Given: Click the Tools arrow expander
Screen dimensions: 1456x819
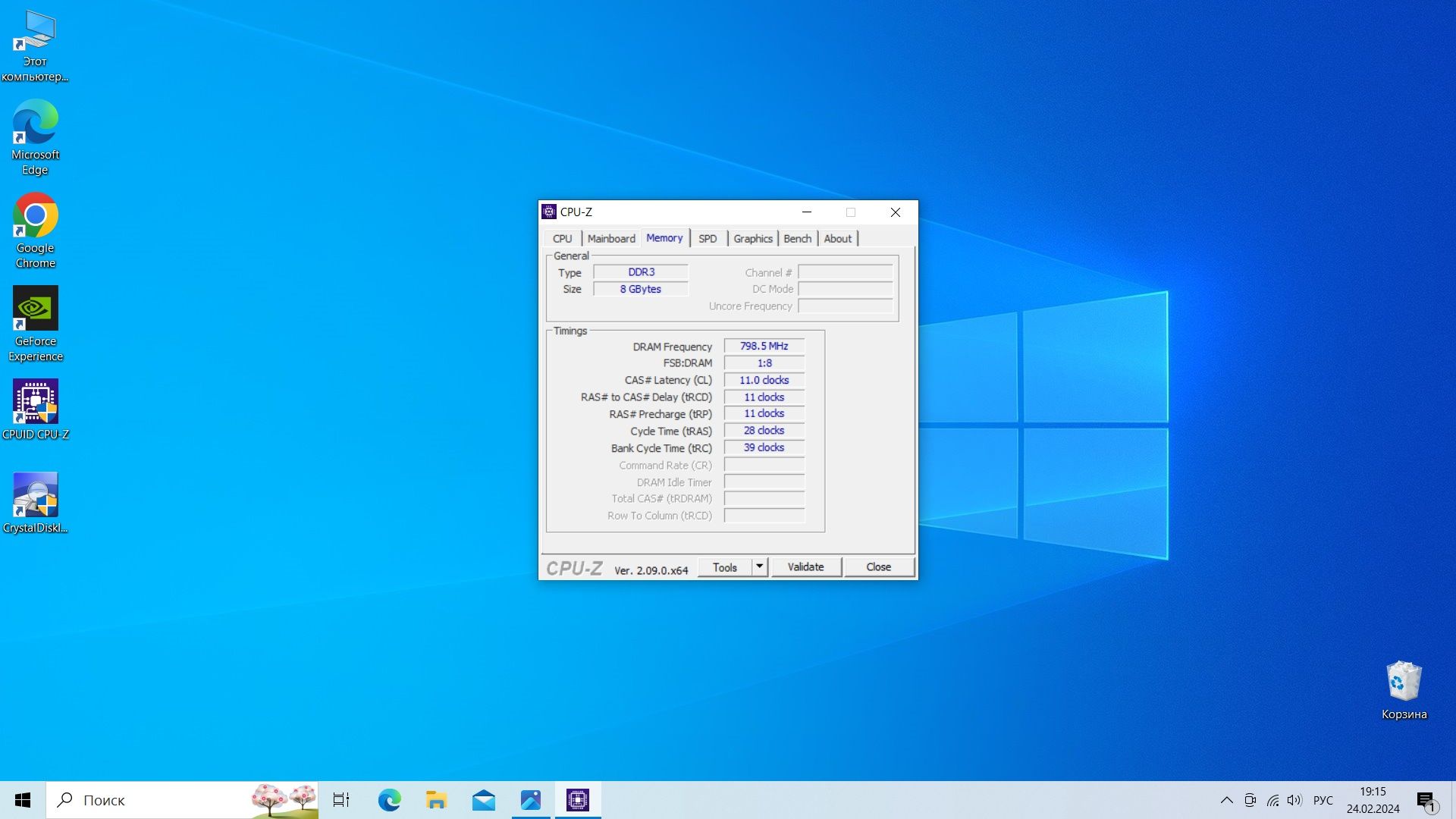Looking at the screenshot, I should coord(760,566).
